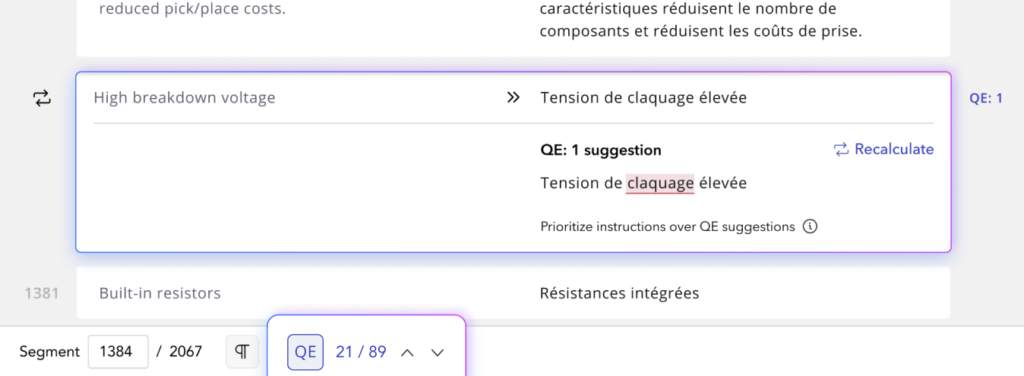Click the QE 21 / 89 issue counter

pos(360,352)
